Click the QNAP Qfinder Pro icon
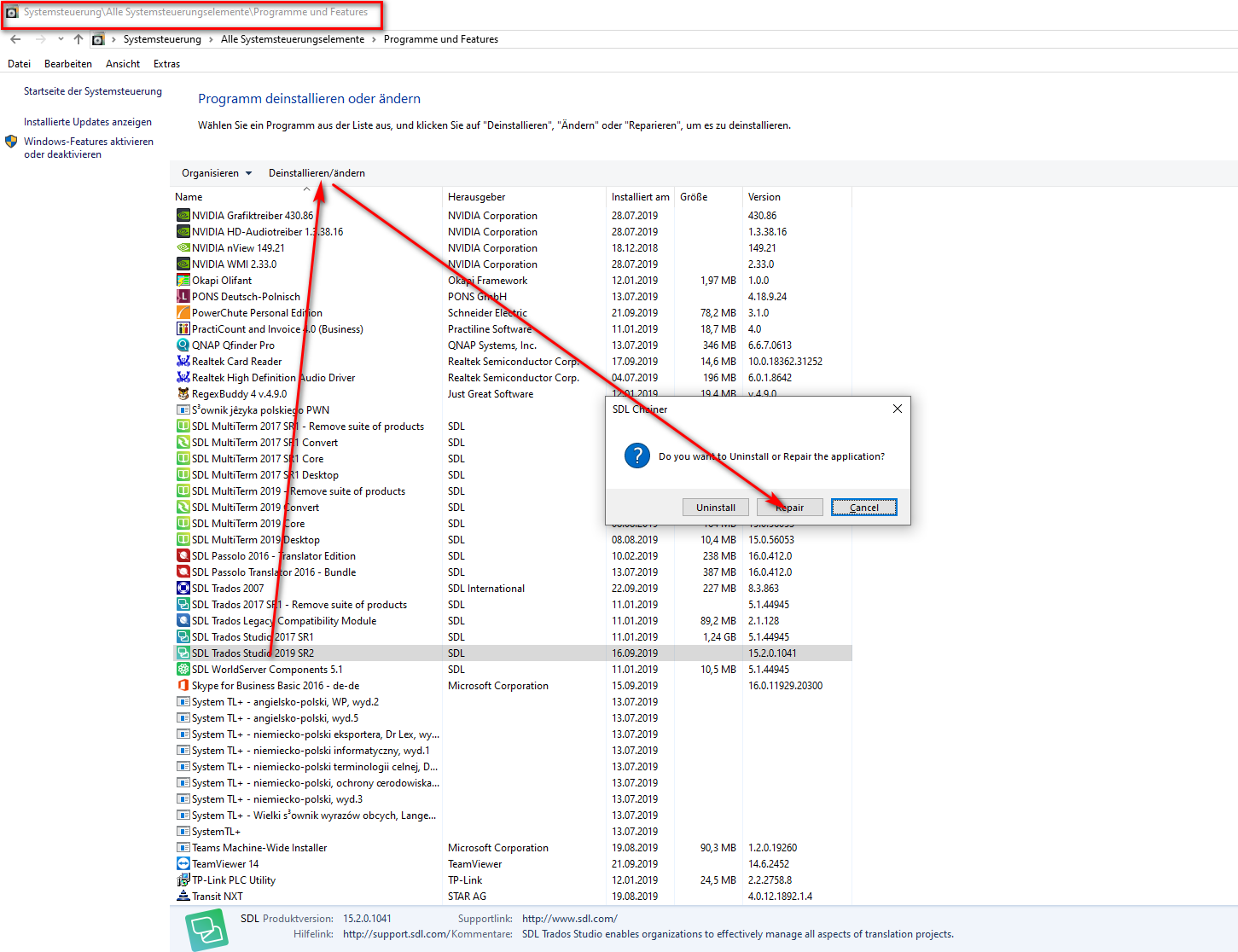Screen dimensions: 1238x952 pos(183,345)
